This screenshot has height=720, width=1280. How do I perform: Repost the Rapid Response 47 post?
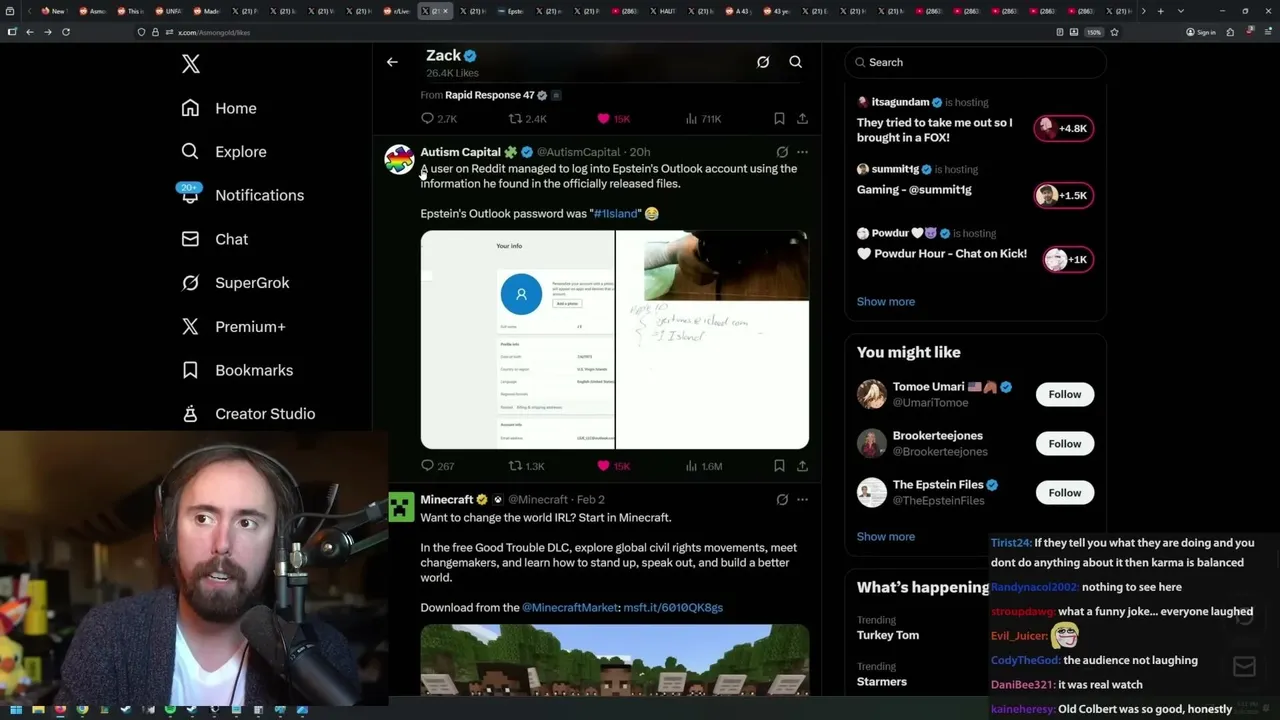(528, 118)
